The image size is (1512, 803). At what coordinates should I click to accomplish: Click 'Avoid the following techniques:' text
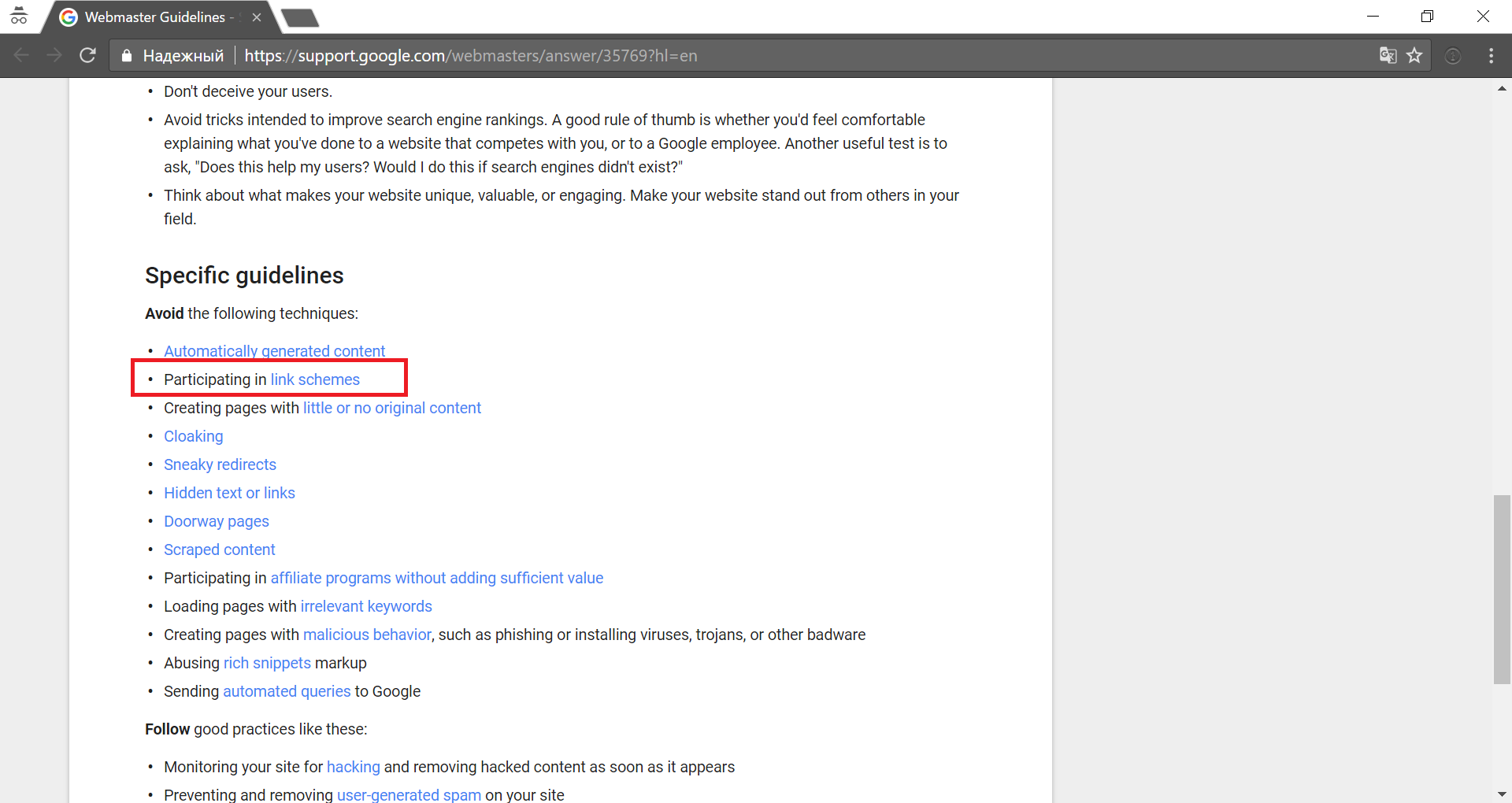[x=251, y=313]
